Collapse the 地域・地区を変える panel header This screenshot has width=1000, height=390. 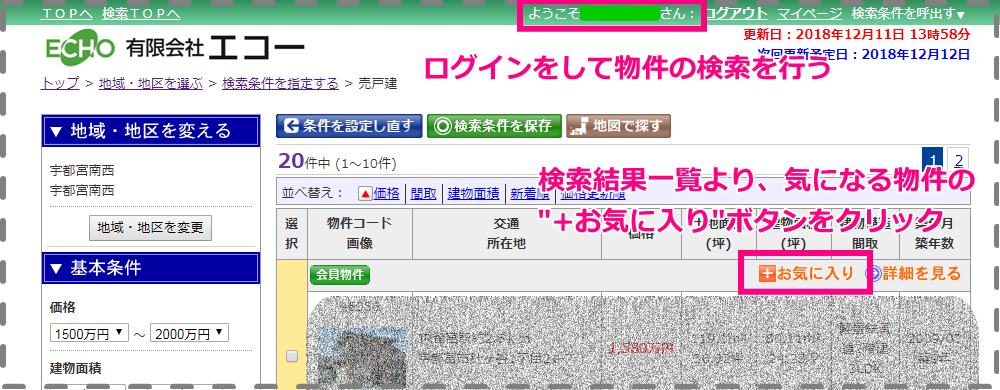point(151,131)
